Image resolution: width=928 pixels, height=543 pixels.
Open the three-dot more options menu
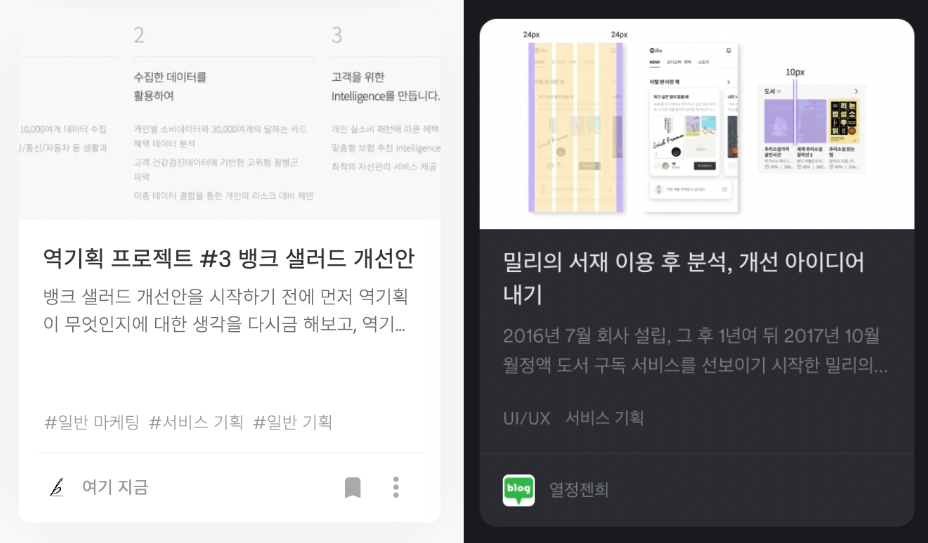pos(396,487)
